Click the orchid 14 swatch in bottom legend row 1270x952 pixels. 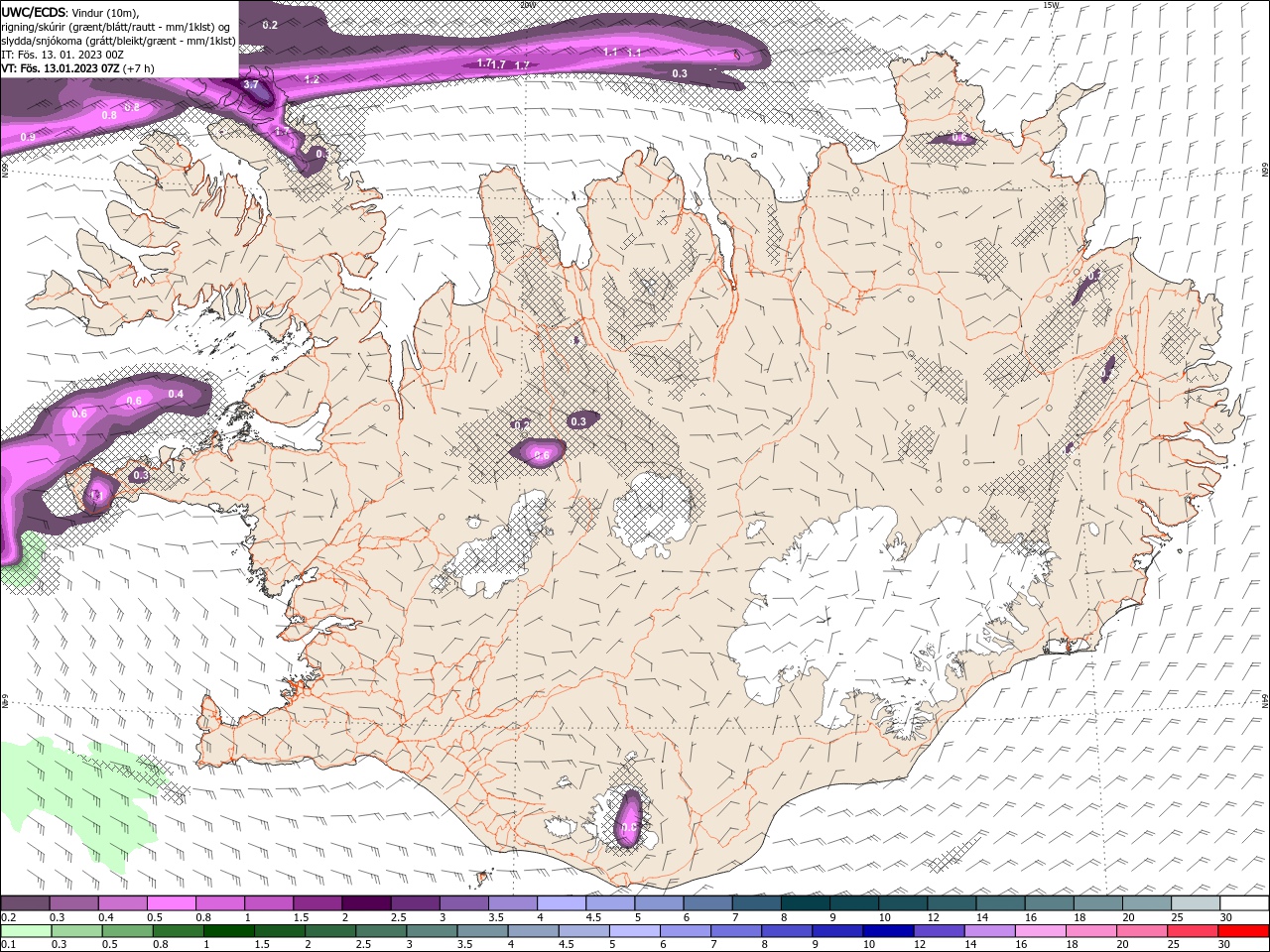tap(990, 931)
